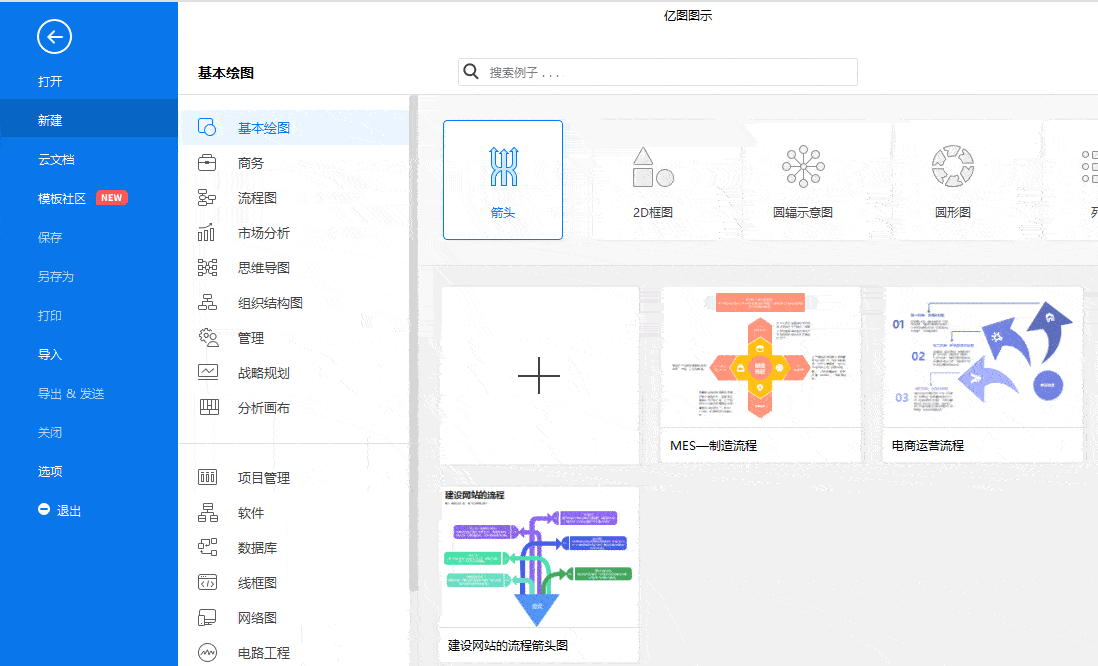This screenshot has width=1098, height=666.
Task: Click the search box 搜索例子
Action: [657, 71]
